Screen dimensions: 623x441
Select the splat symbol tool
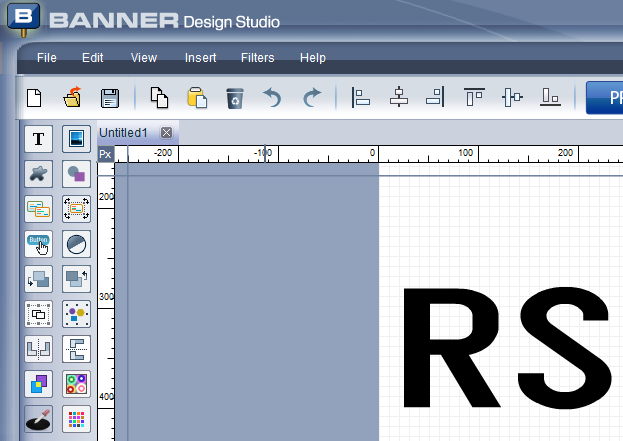click(x=39, y=174)
